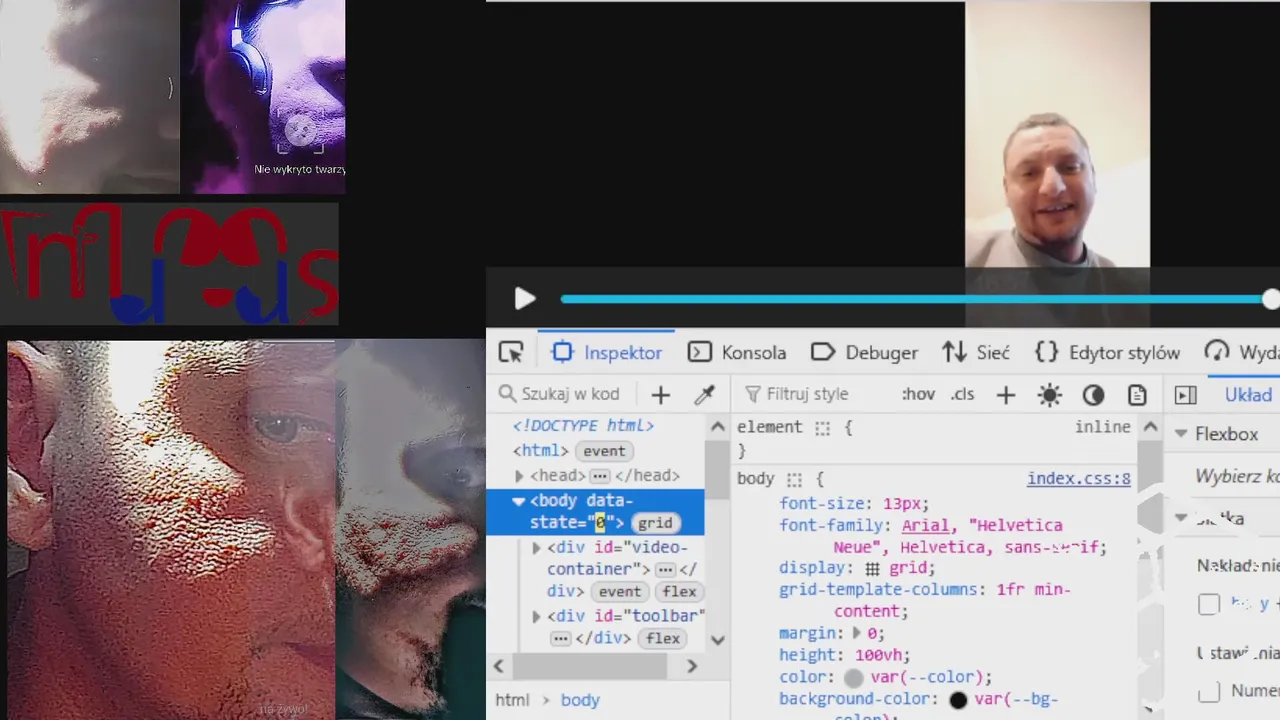This screenshot has height=720, width=1280.
Task: Toggle print media simulation page icon
Action: pyautogui.click(x=1137, y=395)
